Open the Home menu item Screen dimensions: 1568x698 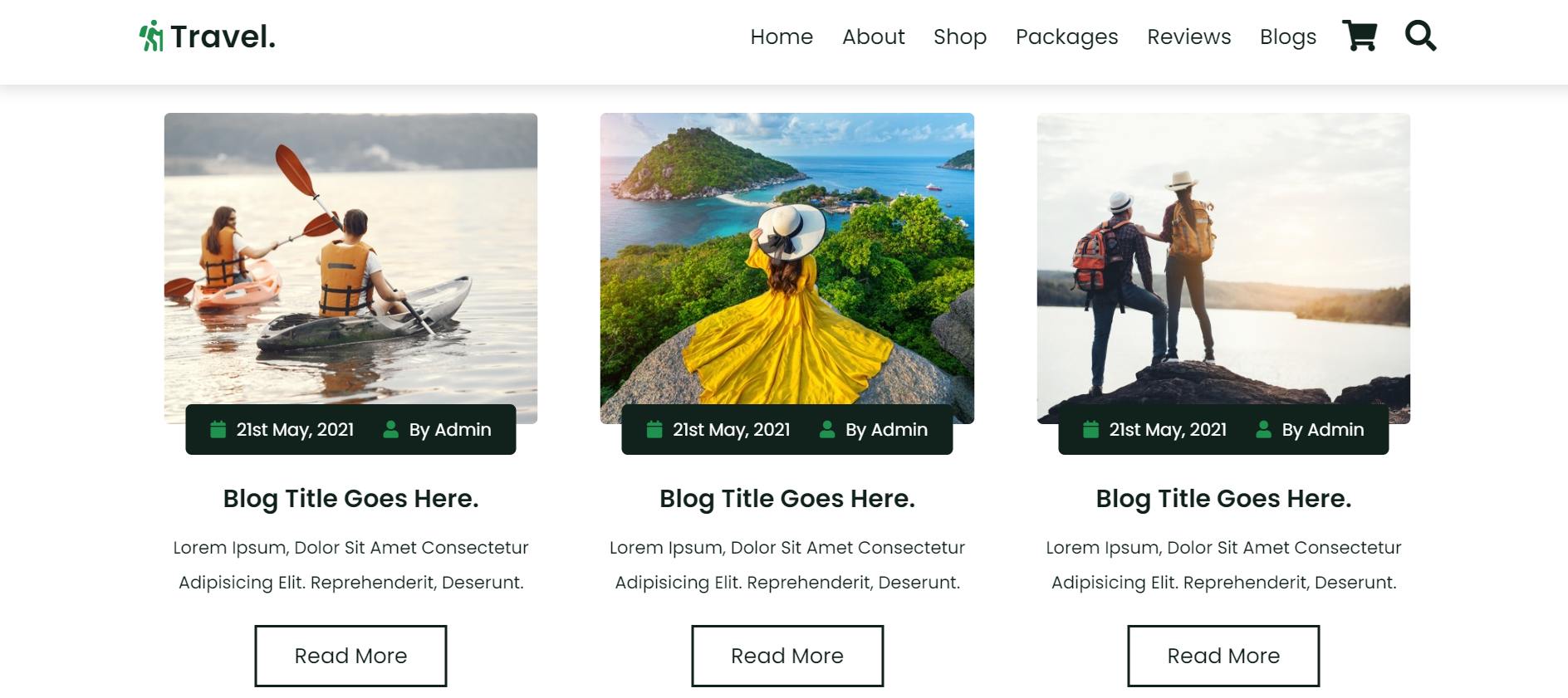coord(782,37)
